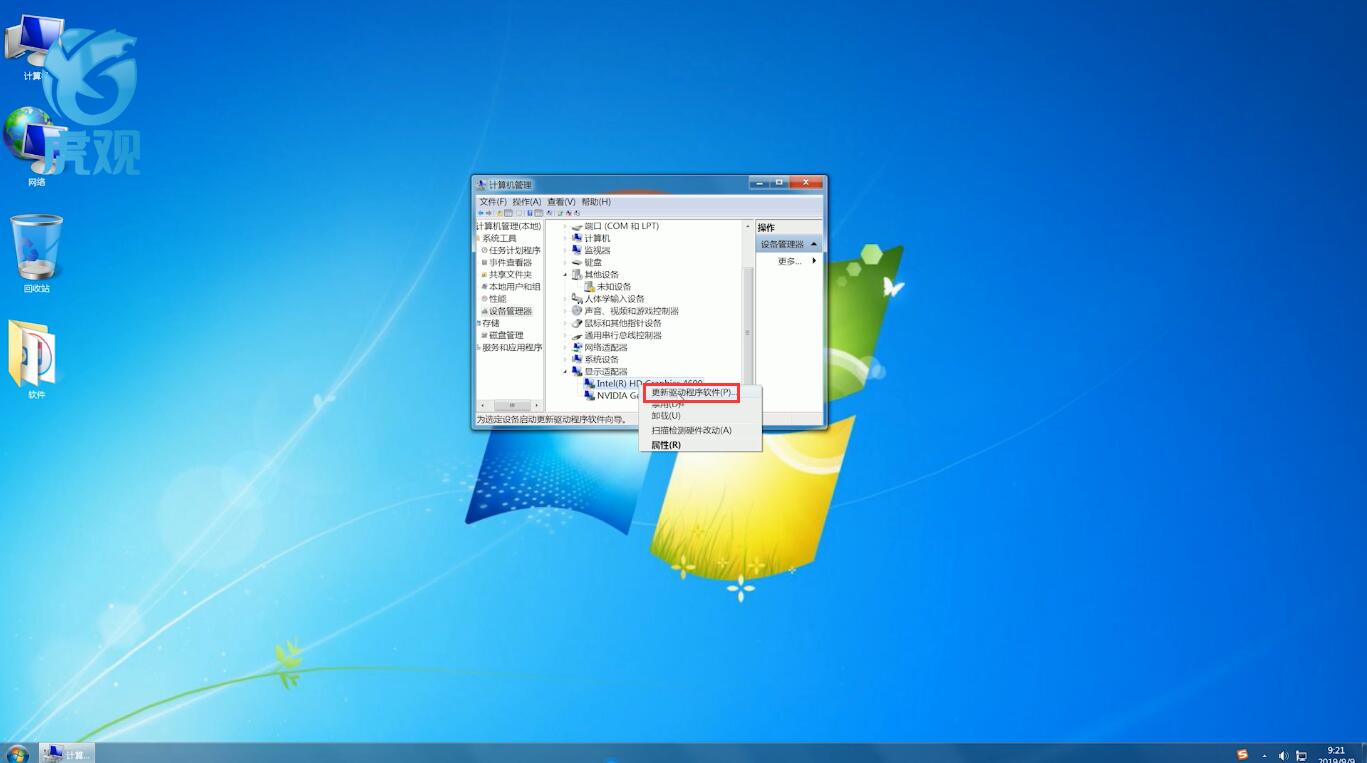Viewport: 1367px width, 763px height.
Task: Expand the 键盘 node arrow
Action: tap(565, 262)
